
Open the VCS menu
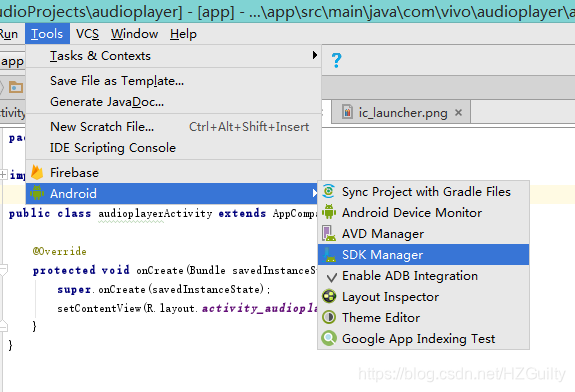(87, 34)
